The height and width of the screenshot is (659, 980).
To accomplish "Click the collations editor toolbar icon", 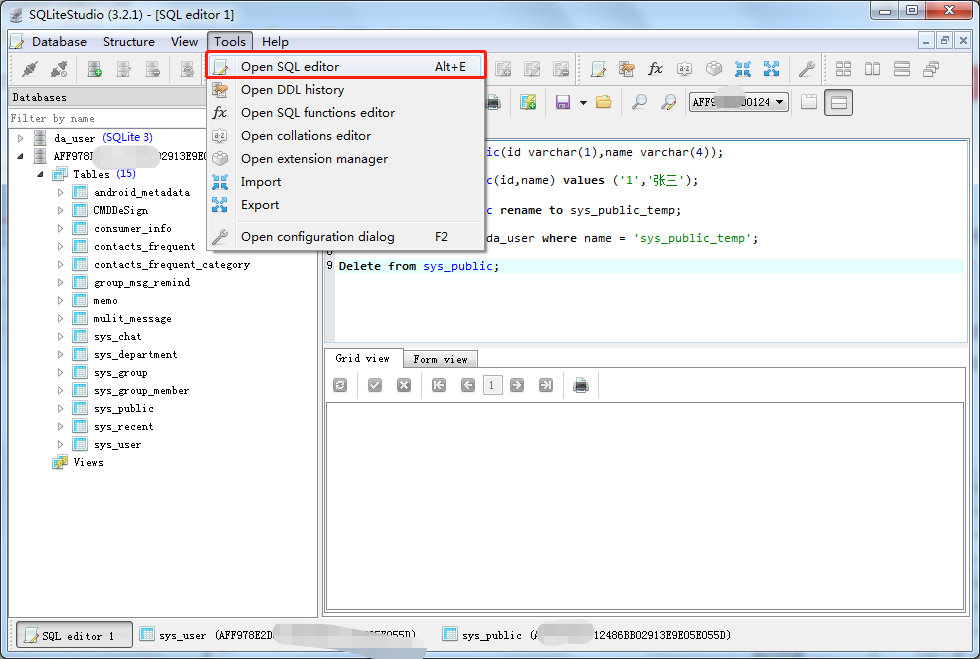I will [684, 69].
